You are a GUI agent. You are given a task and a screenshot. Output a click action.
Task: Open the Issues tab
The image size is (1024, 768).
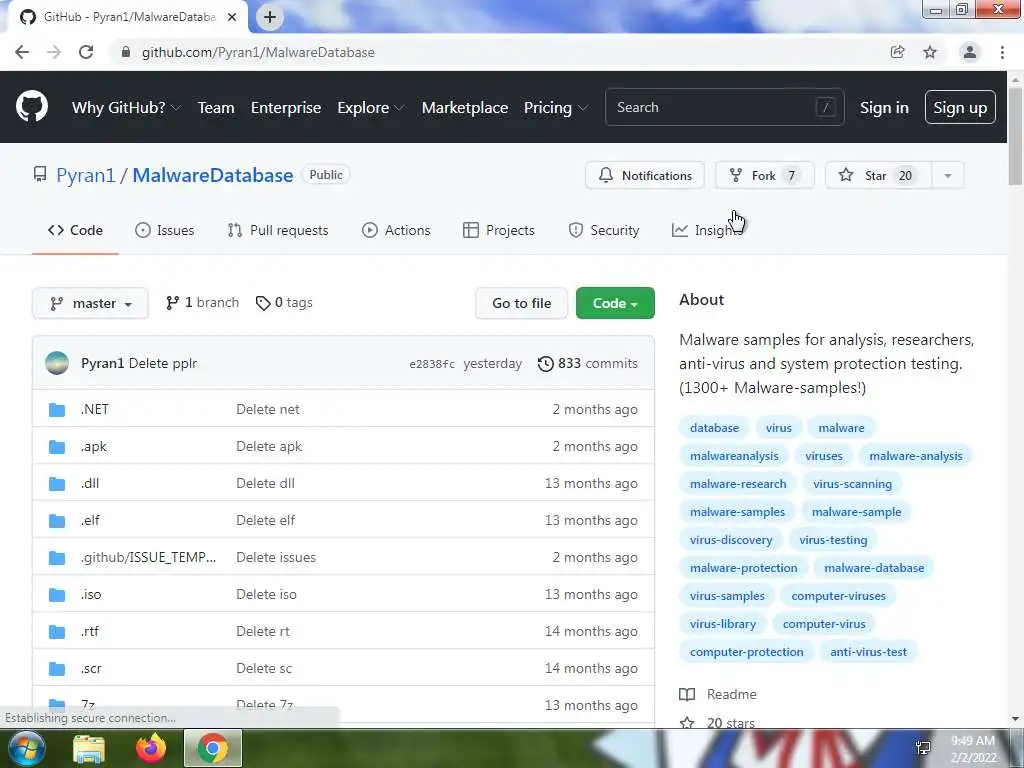tap(165, 230)
